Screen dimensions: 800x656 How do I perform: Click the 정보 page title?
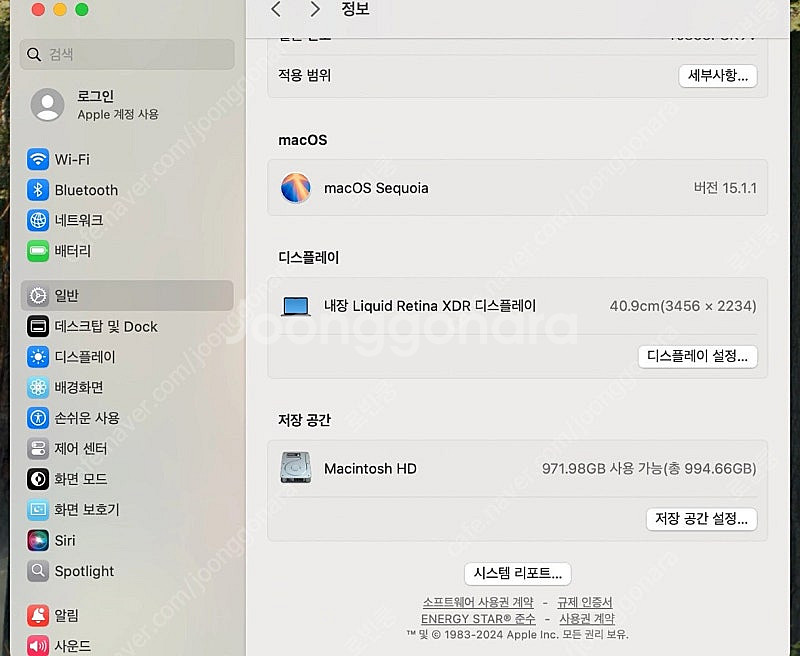coord(355,9)
